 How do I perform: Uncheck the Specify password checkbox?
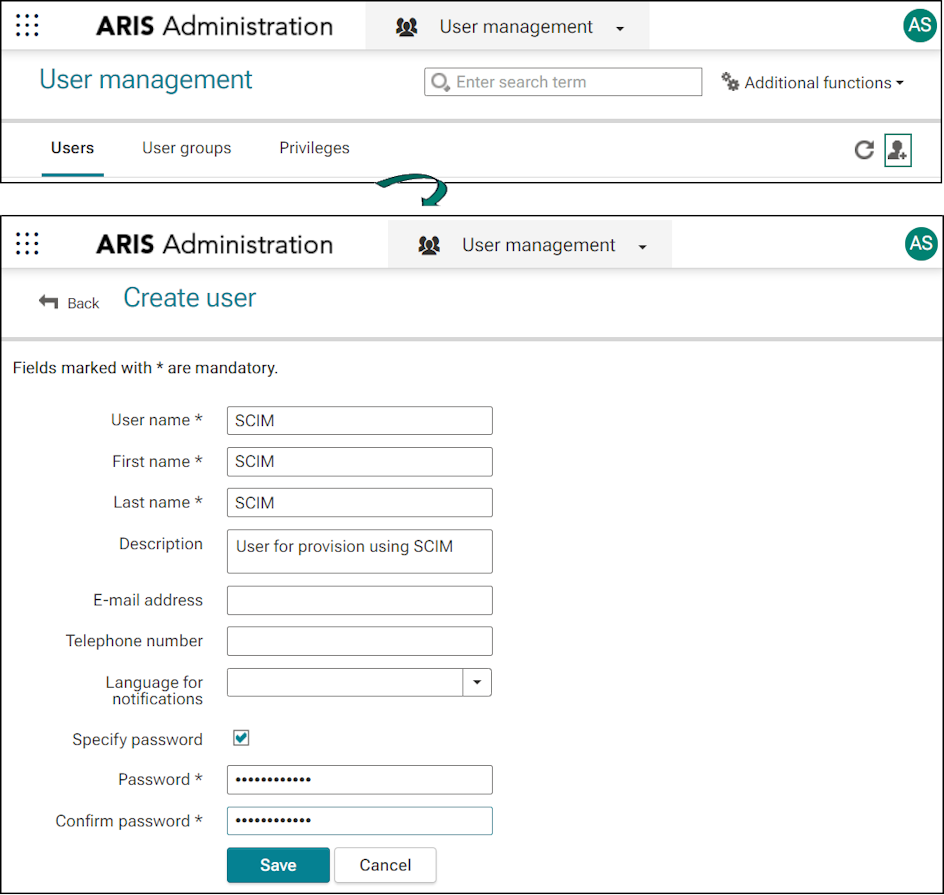pos(241,738)
